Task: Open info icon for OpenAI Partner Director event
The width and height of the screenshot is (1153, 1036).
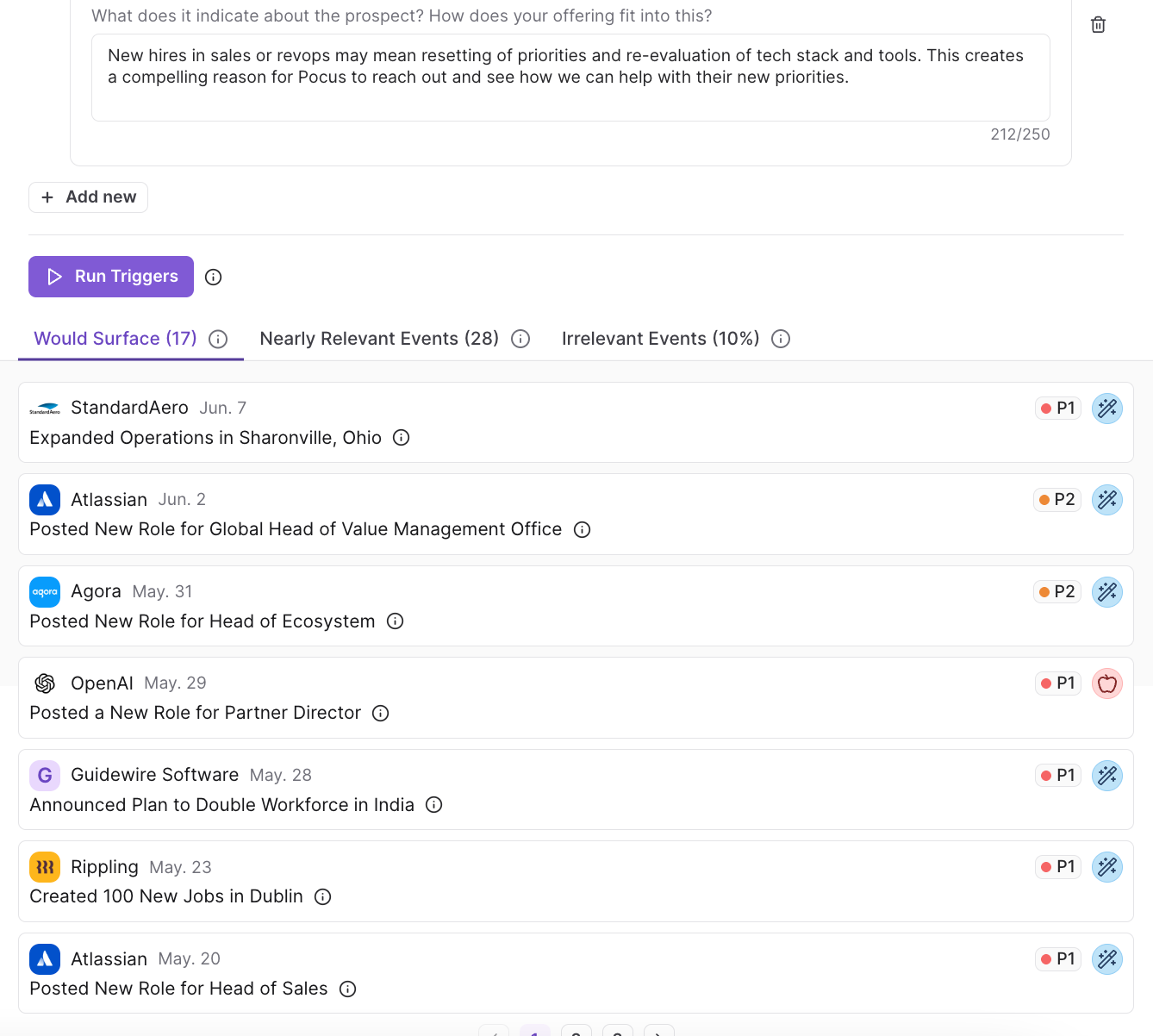Action: coord(381,713)
